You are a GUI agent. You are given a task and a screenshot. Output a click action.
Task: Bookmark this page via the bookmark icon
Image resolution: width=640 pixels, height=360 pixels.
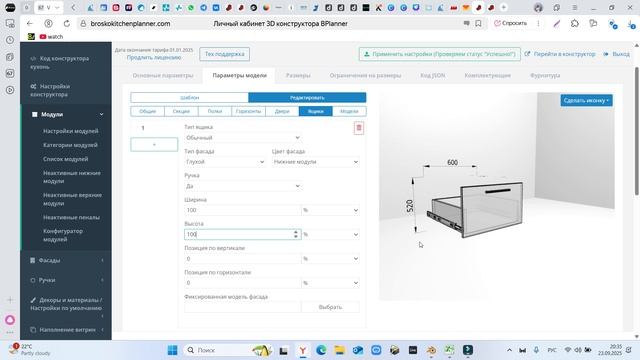point(478,24)
